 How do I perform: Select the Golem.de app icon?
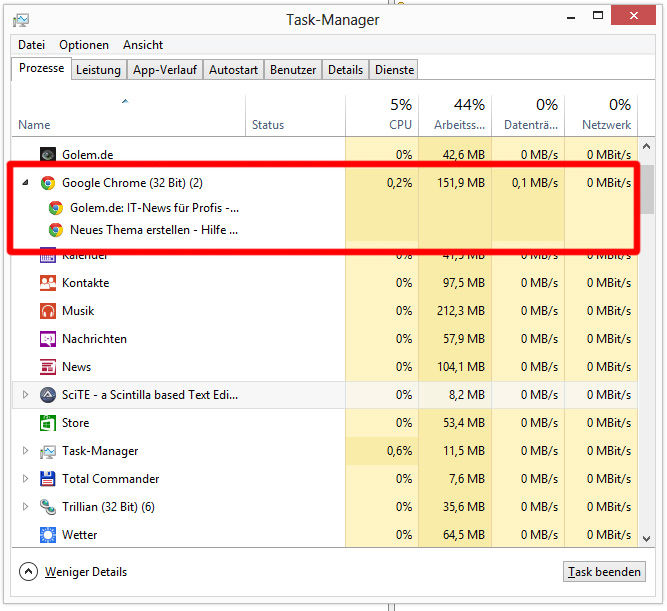(47, 155)
